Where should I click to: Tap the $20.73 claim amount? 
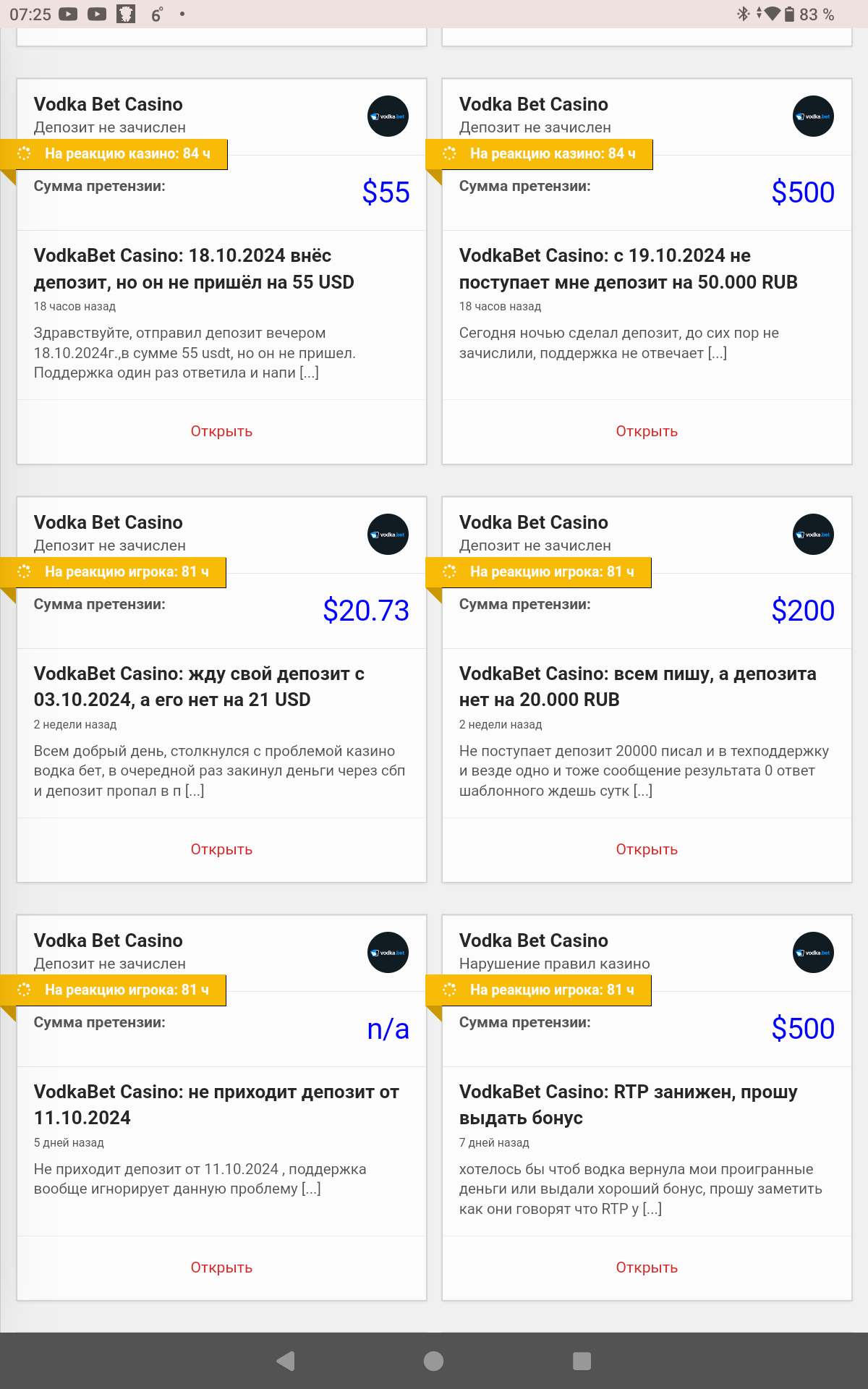[x=366, y=611]
